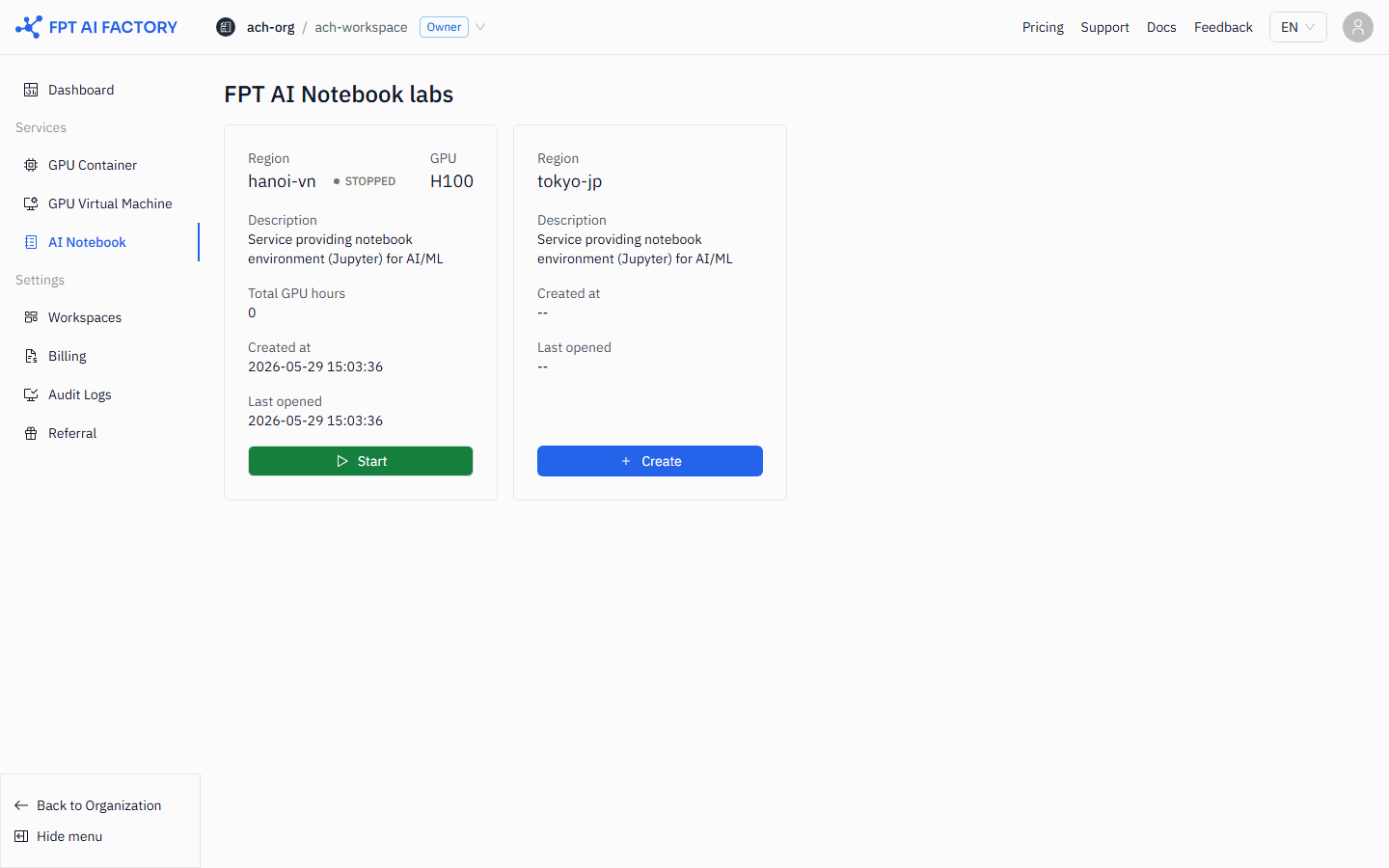The width and height of the screenshot is (1389, 868).
Task: Click the Referral gift icon
Action: [31, 433]
